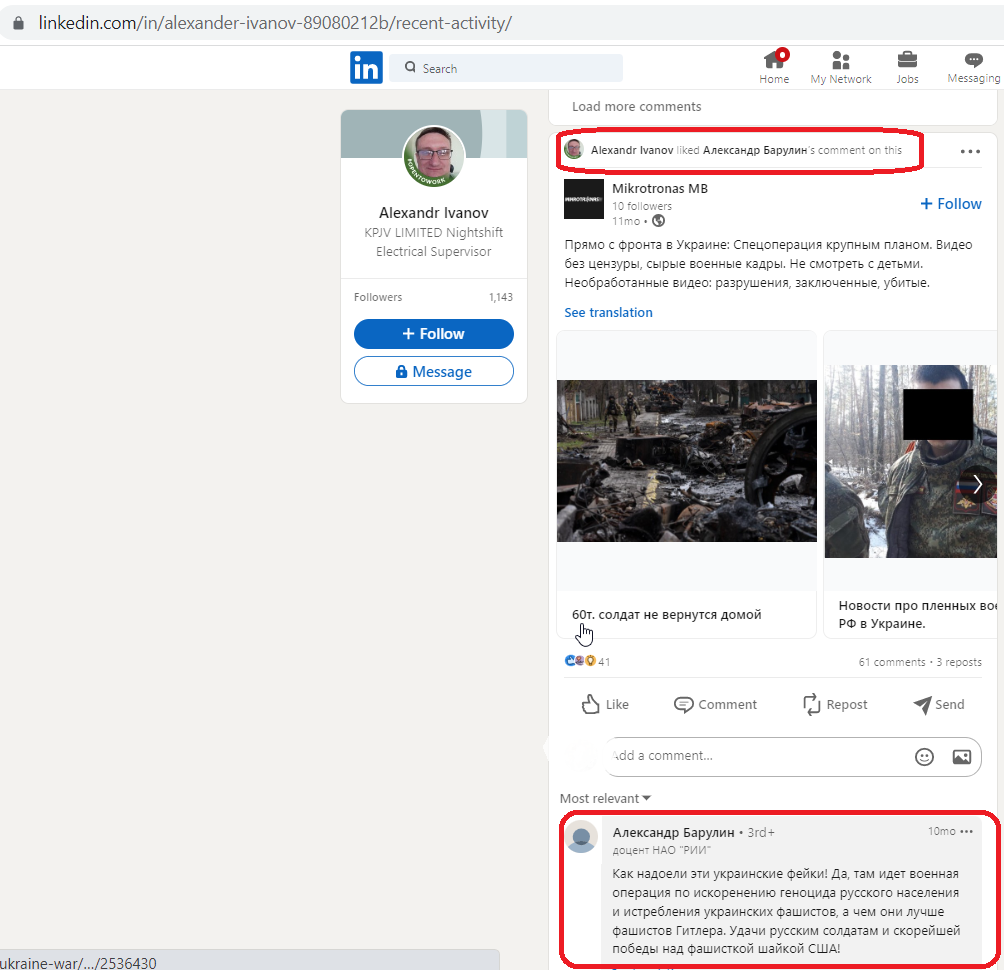The width and height of the screenshot is (1004, 970).
Task: Open Alexandr Ivanov's profile photo in sidebar
Action: coord(433,156)
